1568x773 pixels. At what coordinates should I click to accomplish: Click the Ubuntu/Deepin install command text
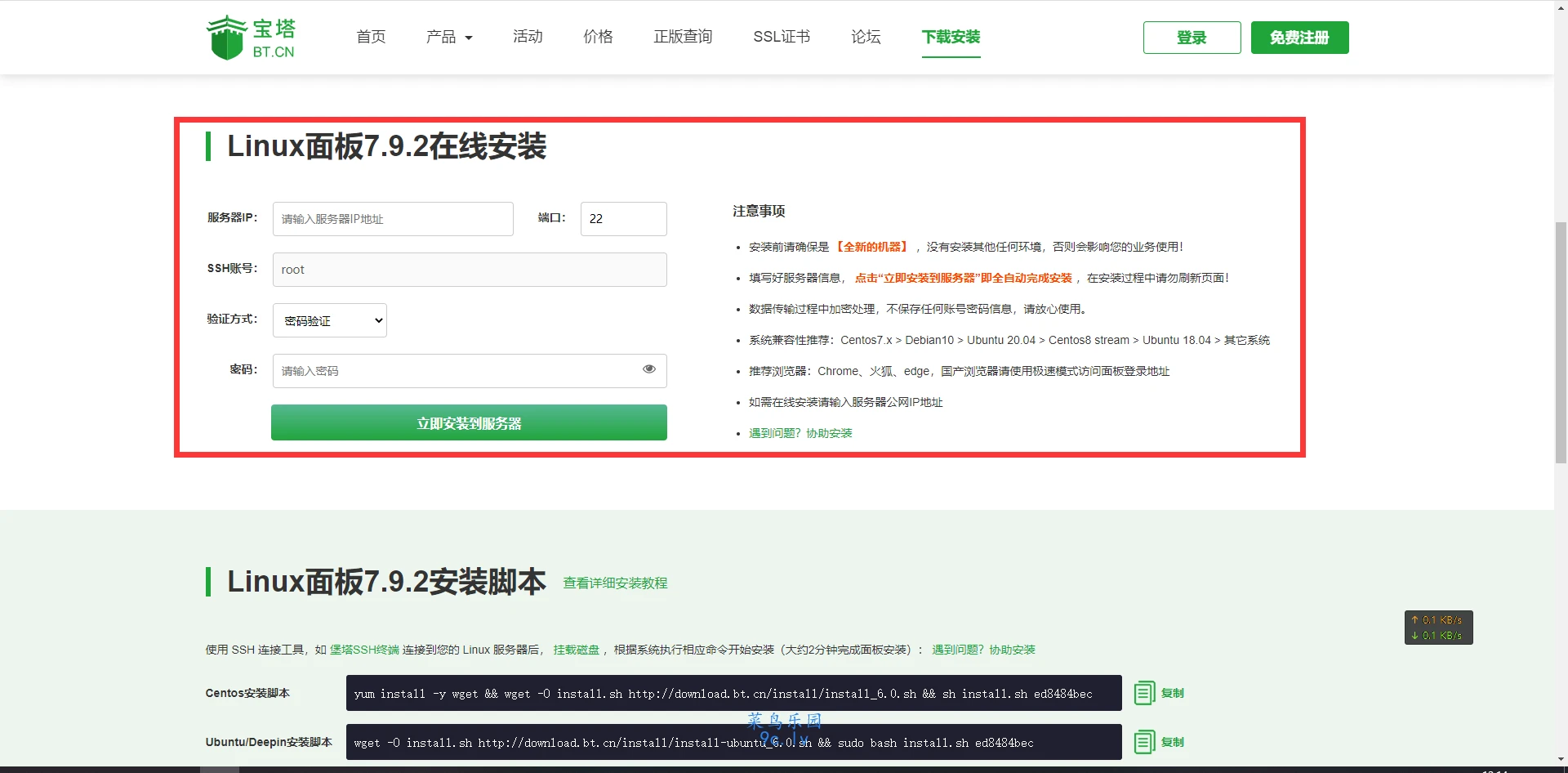pyautogui.click(x=693, y=743)
